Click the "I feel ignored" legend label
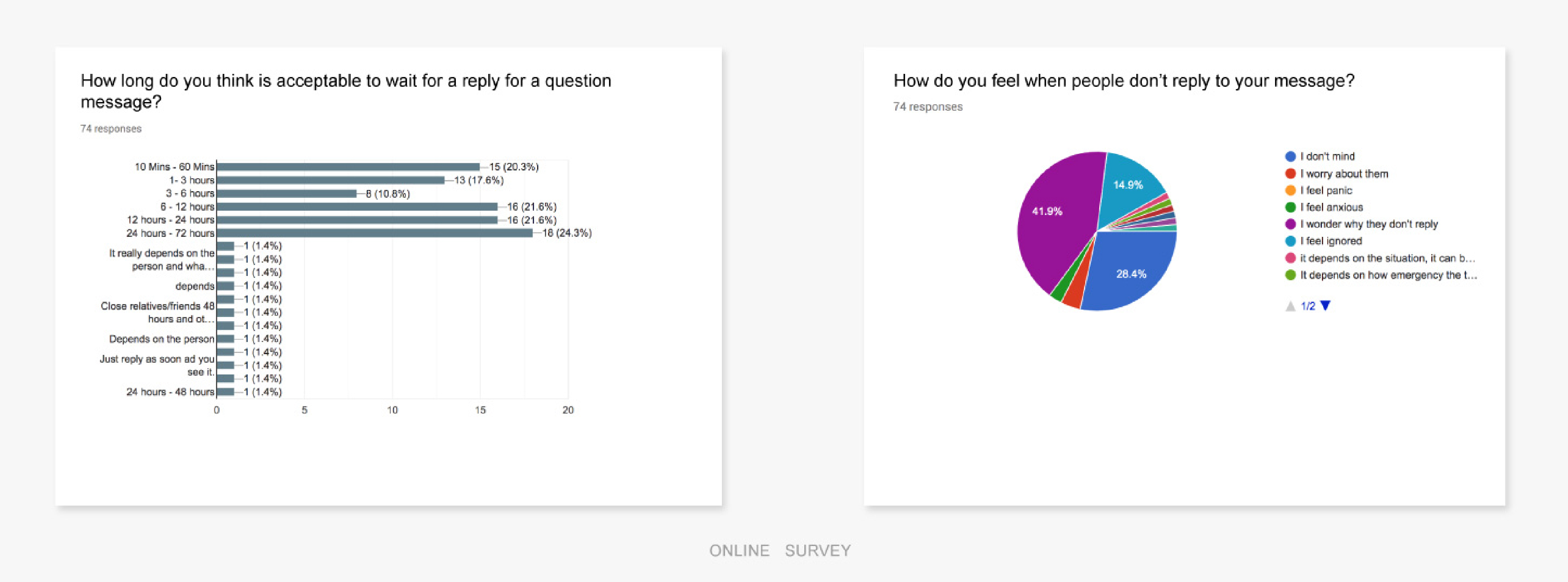1568x582 pixels. pyautogui.click(x=1330, y=241)
